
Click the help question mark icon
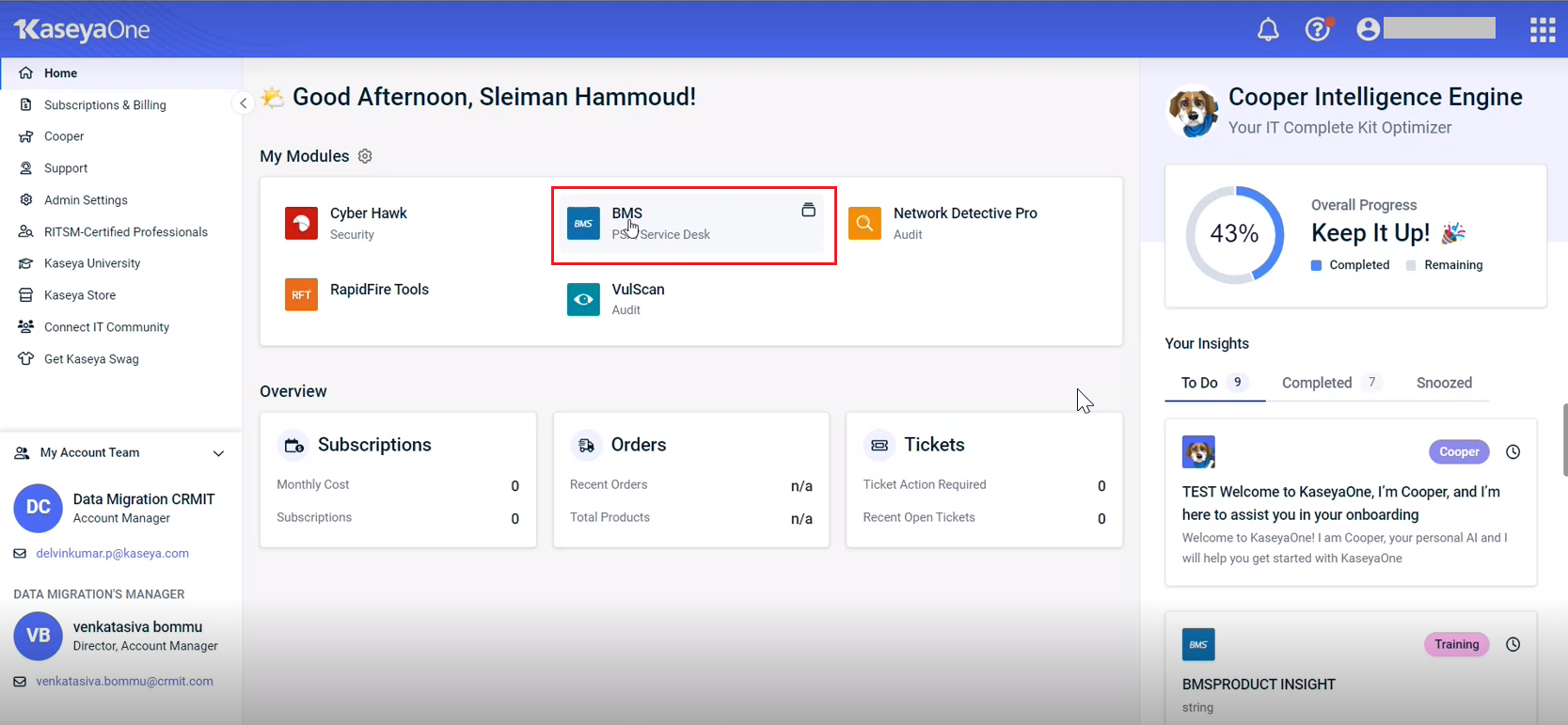tap(1318, 29)
